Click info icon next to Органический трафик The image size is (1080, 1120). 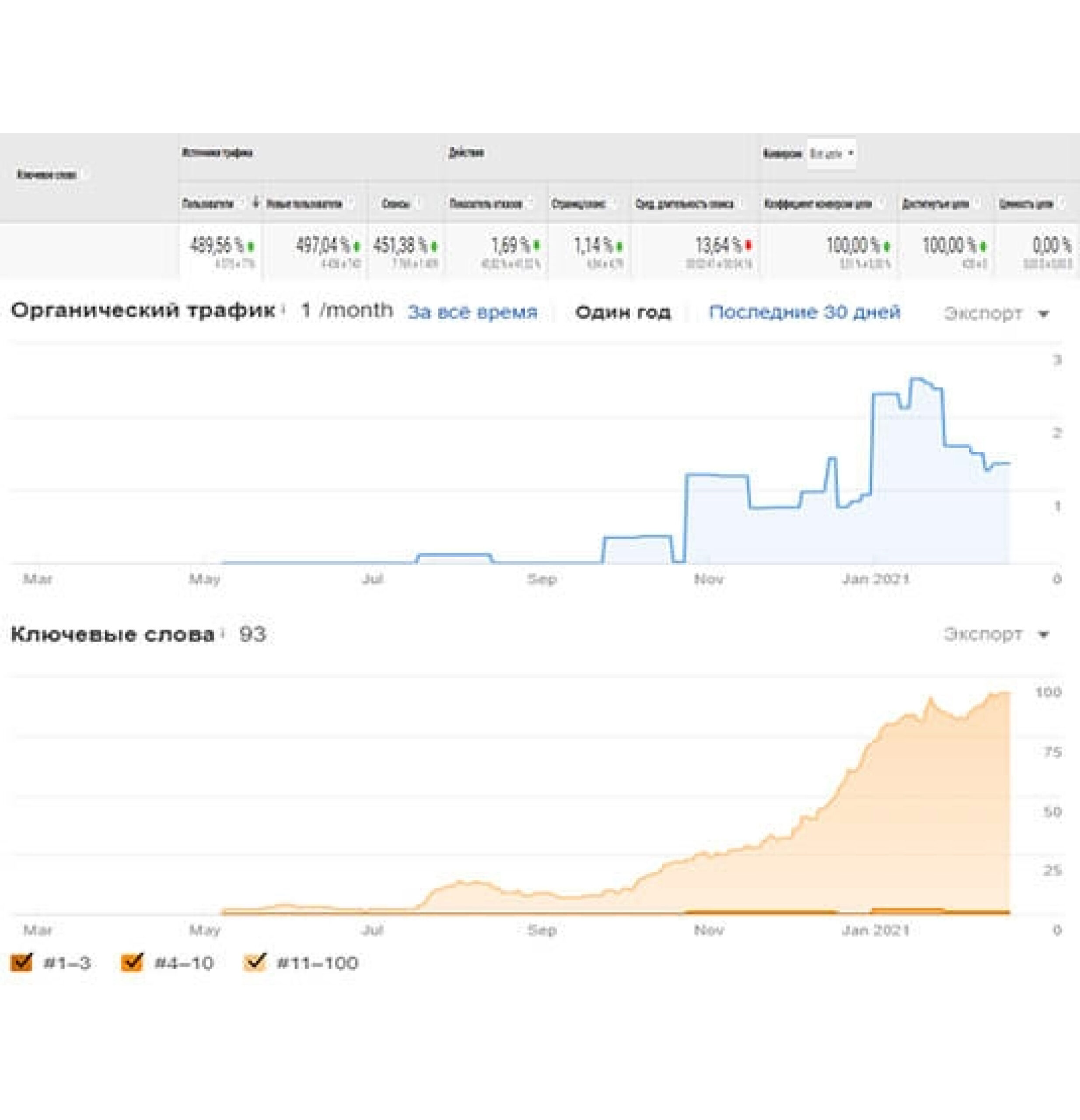pyautogui.click(x=283, y=310)
